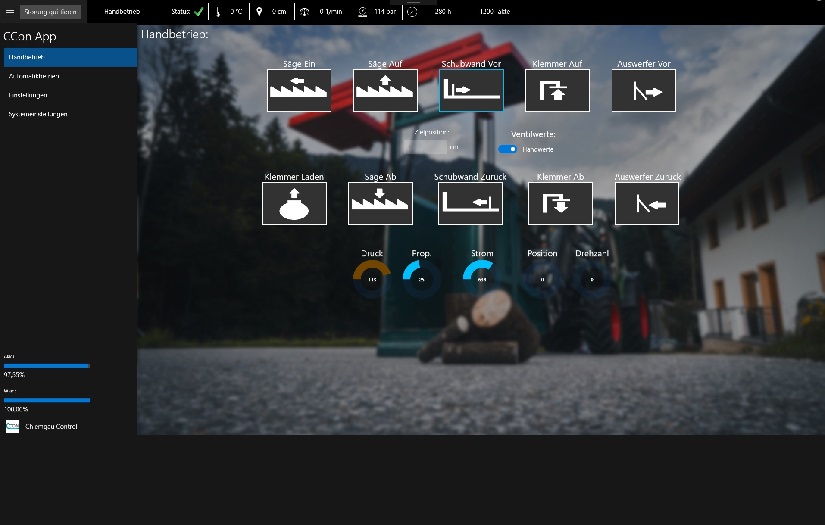Screen dimensions: 825x525
Task: Trigger the Klemmer Ab clamp-down button
Action: coord(560,204)
